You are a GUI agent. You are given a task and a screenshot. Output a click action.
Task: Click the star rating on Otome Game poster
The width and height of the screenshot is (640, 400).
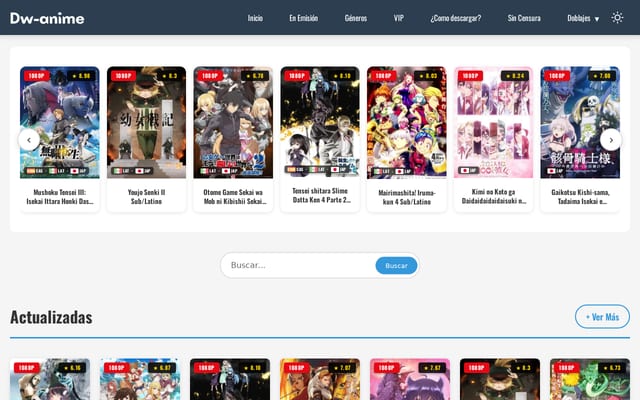pos(255,76)
